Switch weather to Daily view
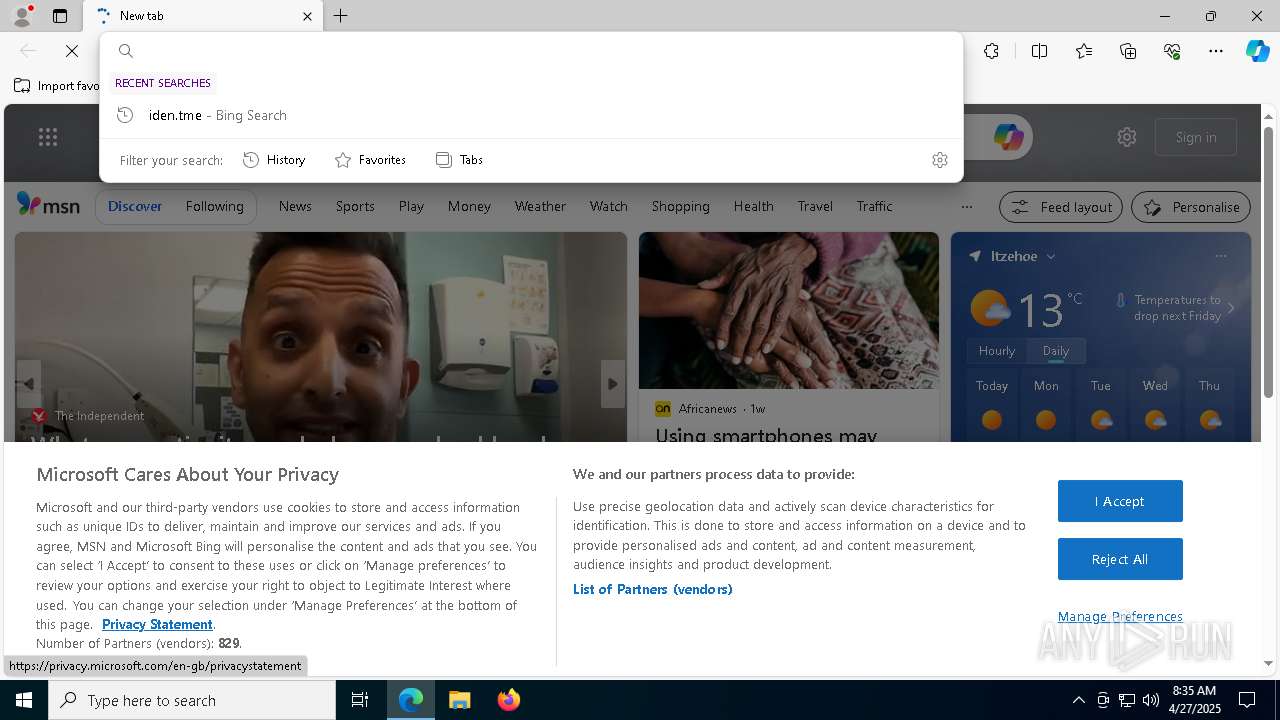The height and width of the screenshot is (720, 1280). [x=1055, y=351]
